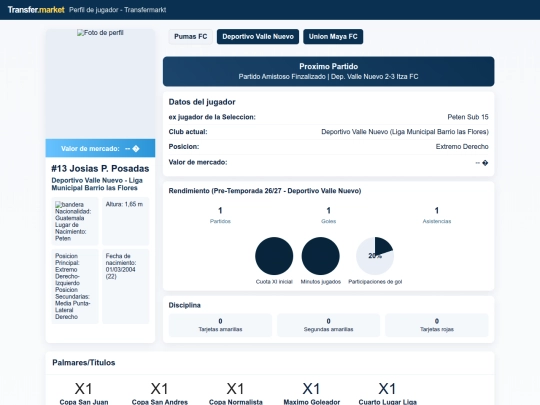Click the Asistencias stat value
This screenshot has height=405, width=540.
point(437,210)
